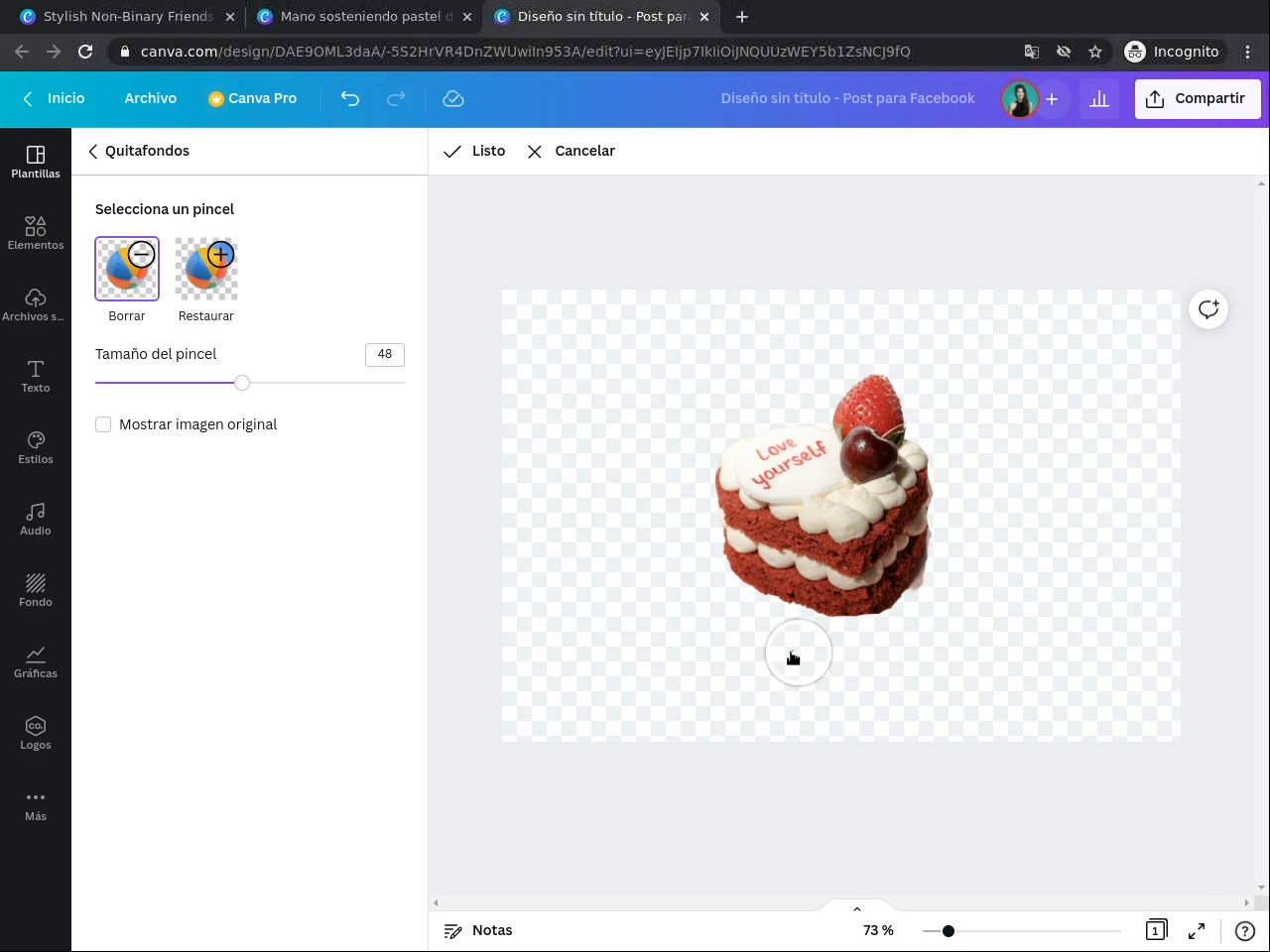The width and height of the screenshot is (1270, 952).
Task: Close the Stylish Non-Binary Friends tab
Action: point(230,17)
